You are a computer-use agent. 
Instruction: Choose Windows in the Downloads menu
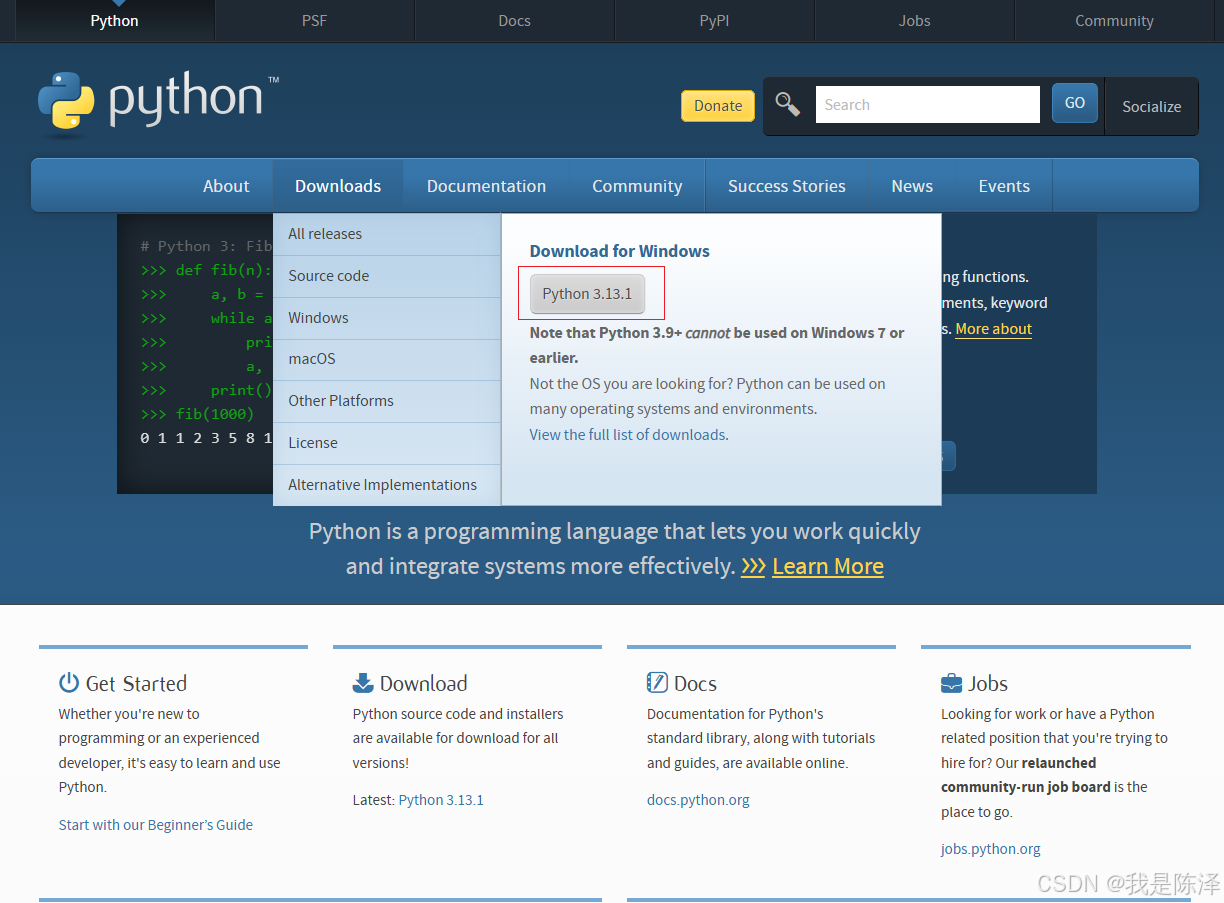(x=387, y=318)
